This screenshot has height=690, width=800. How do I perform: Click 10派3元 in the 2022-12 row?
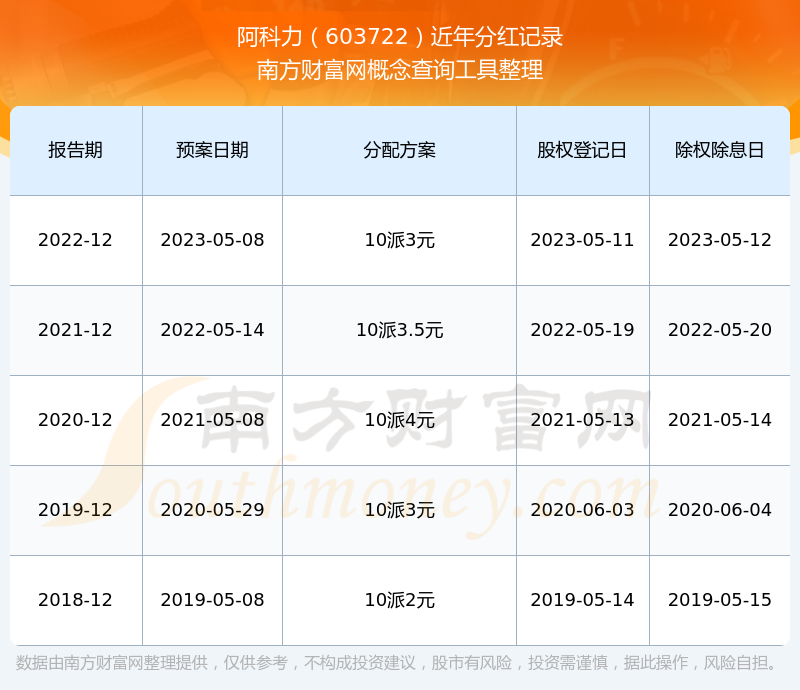(x=399, y=240)
